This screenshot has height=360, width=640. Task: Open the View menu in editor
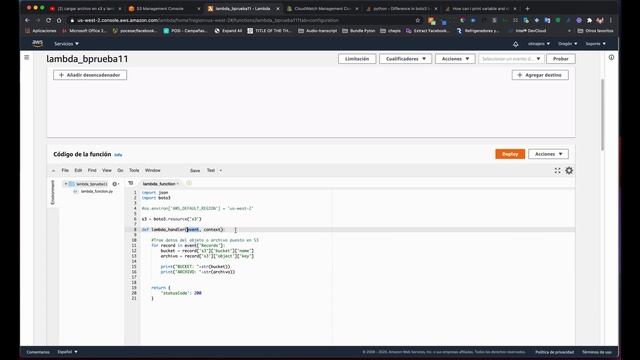tap(107, 170)
